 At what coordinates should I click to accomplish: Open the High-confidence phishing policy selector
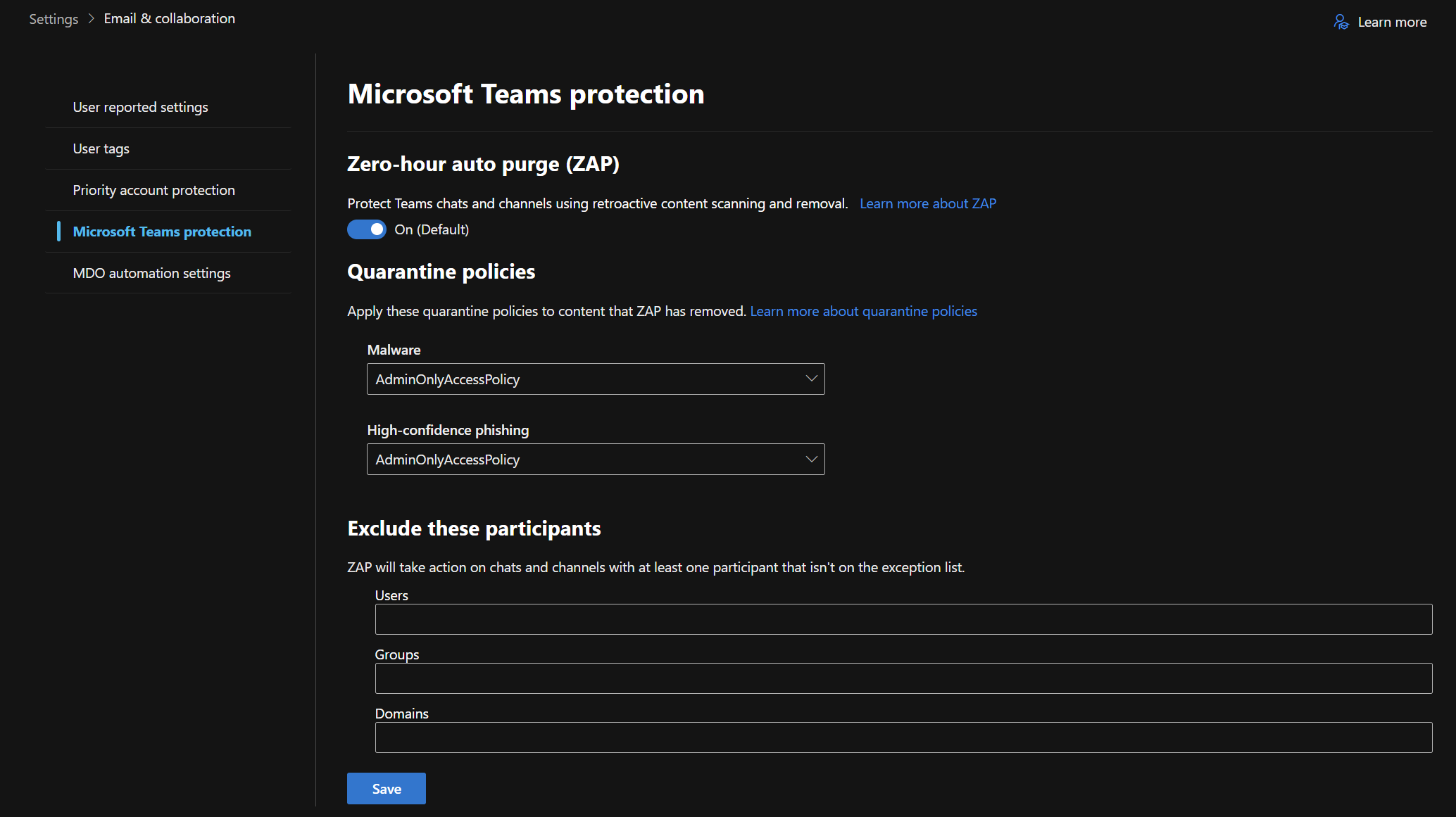595,459
